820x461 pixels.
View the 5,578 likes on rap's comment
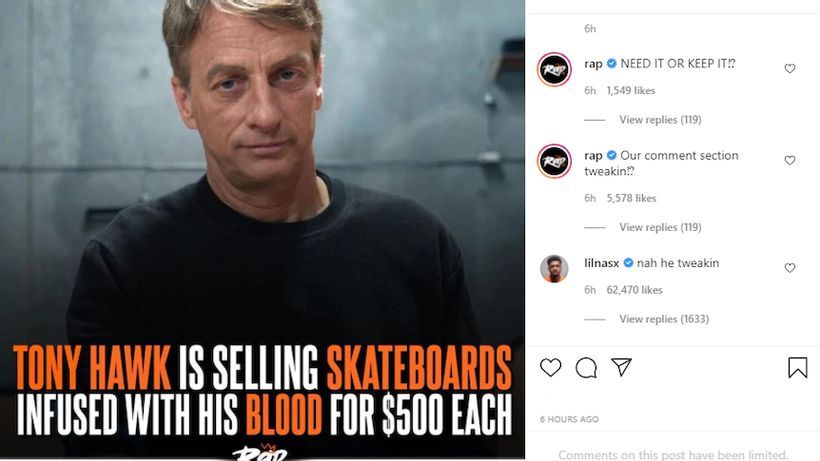click(631, 198)
